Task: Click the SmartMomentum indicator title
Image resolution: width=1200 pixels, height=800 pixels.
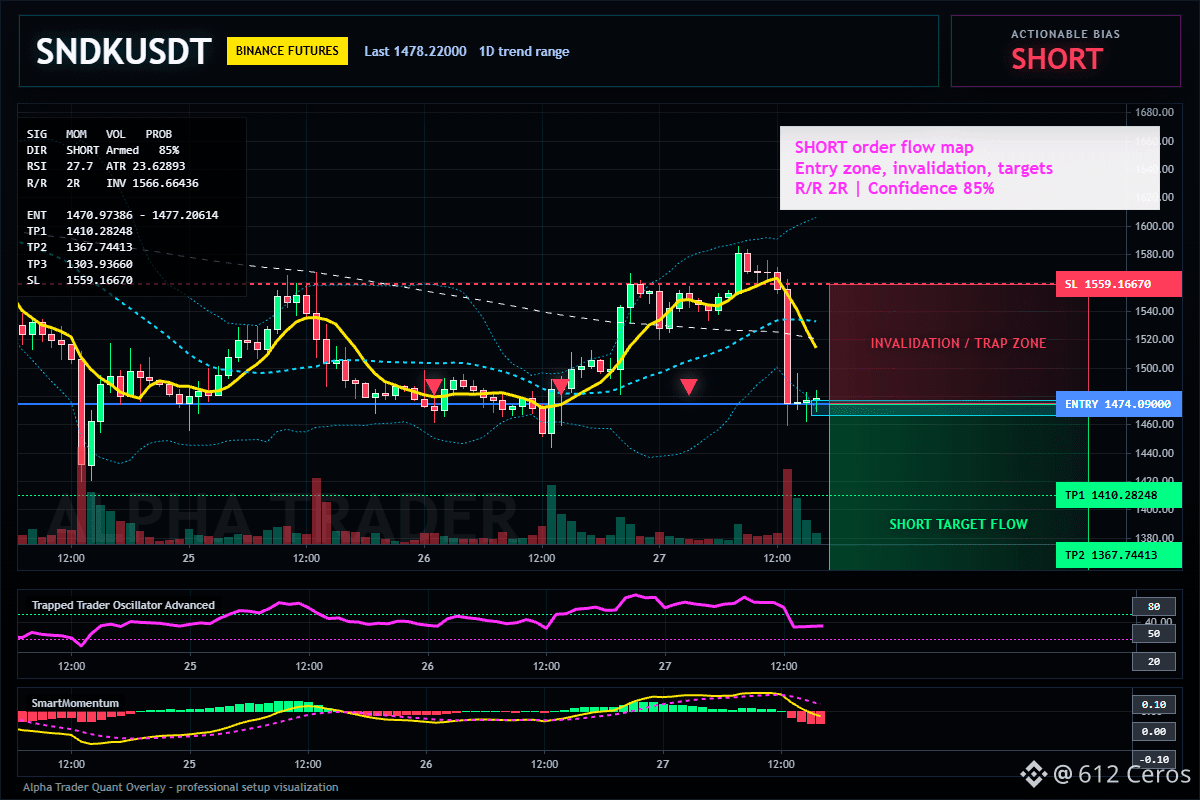Action: 75,703
